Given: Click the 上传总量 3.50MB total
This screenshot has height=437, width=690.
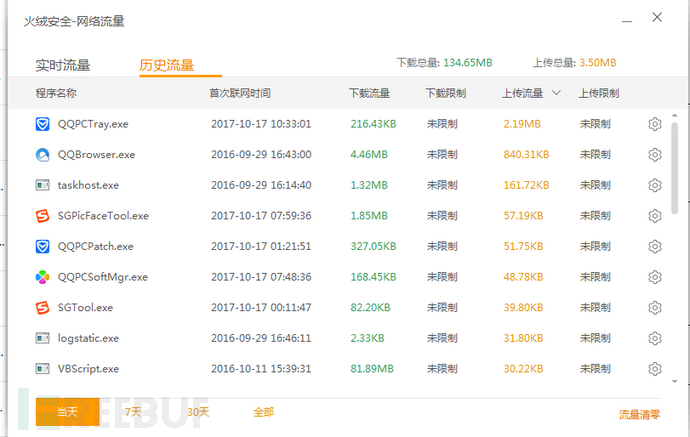Looking at the screenshot, I should (x=575, y=63).
